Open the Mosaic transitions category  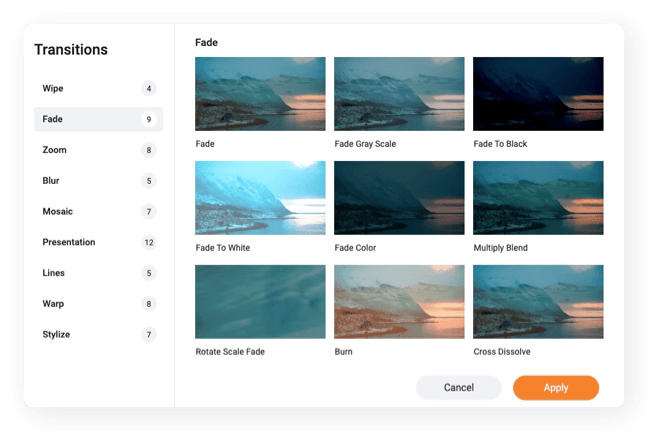point(98,211)
